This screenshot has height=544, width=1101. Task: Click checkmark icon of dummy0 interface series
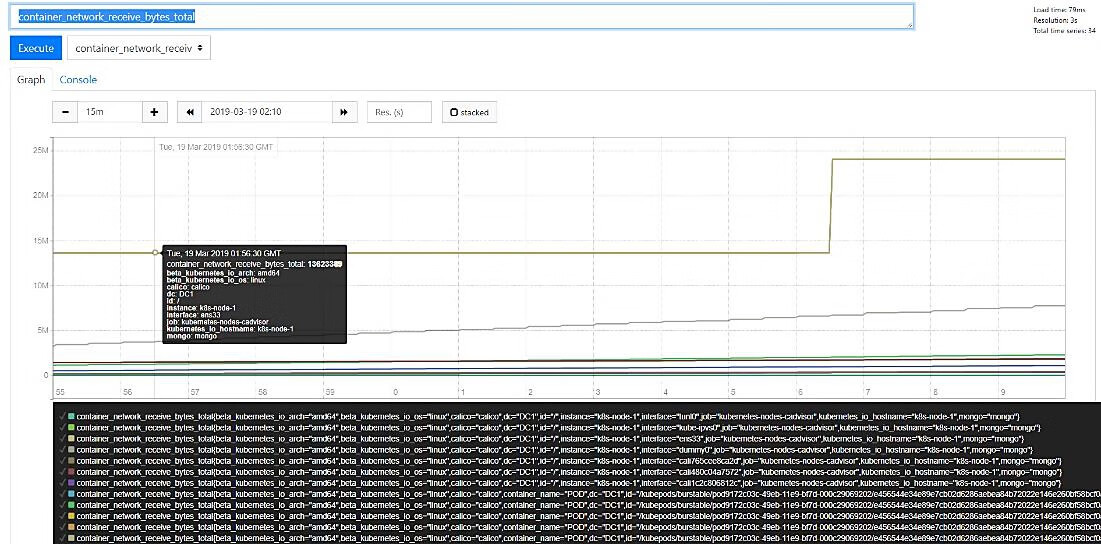[x=61, y=451]
